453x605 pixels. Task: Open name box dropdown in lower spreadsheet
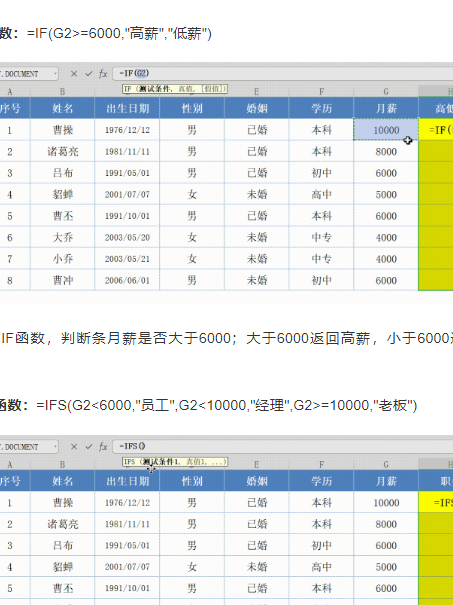click(56, 446)
